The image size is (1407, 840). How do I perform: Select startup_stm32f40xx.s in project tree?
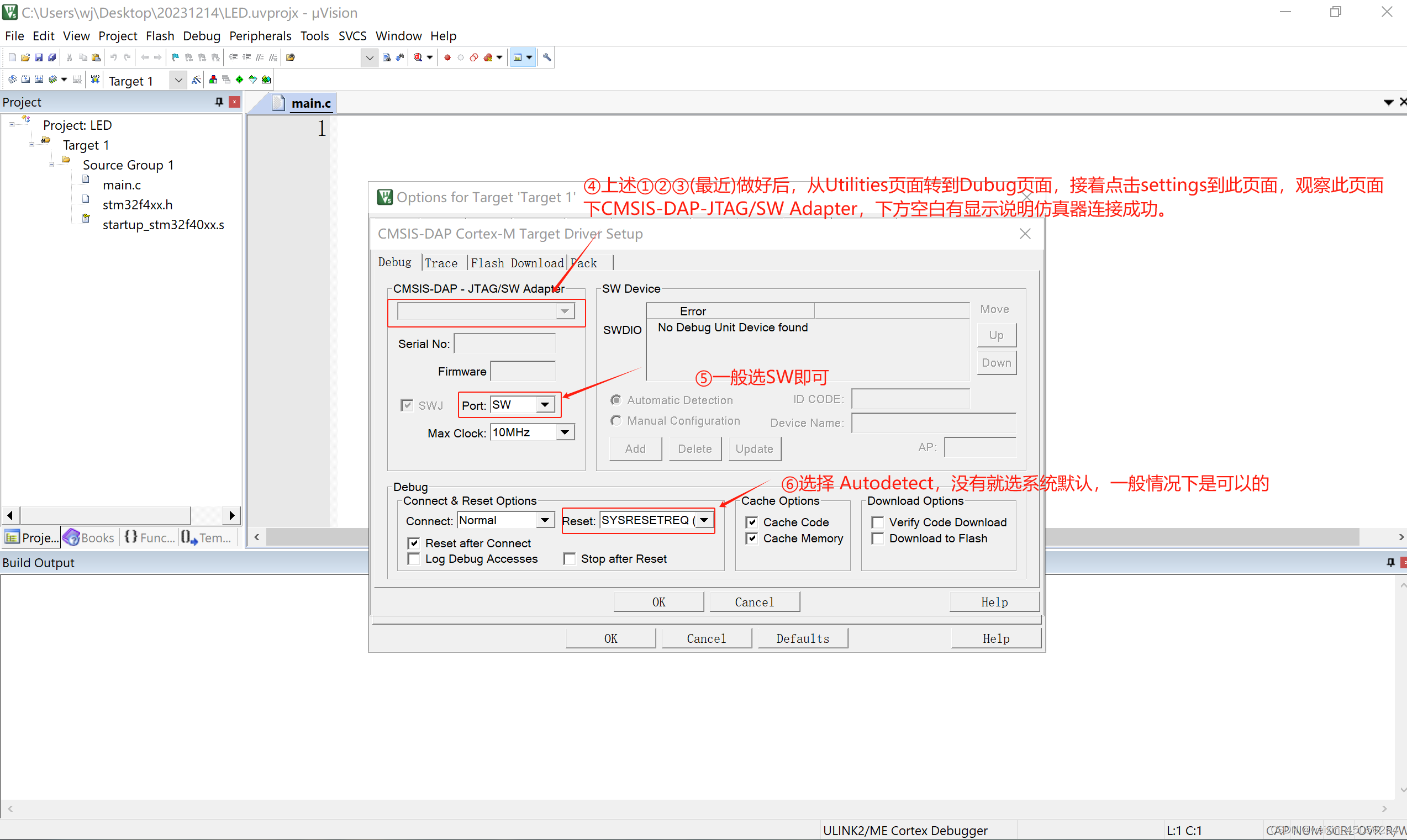coord(163,225)
